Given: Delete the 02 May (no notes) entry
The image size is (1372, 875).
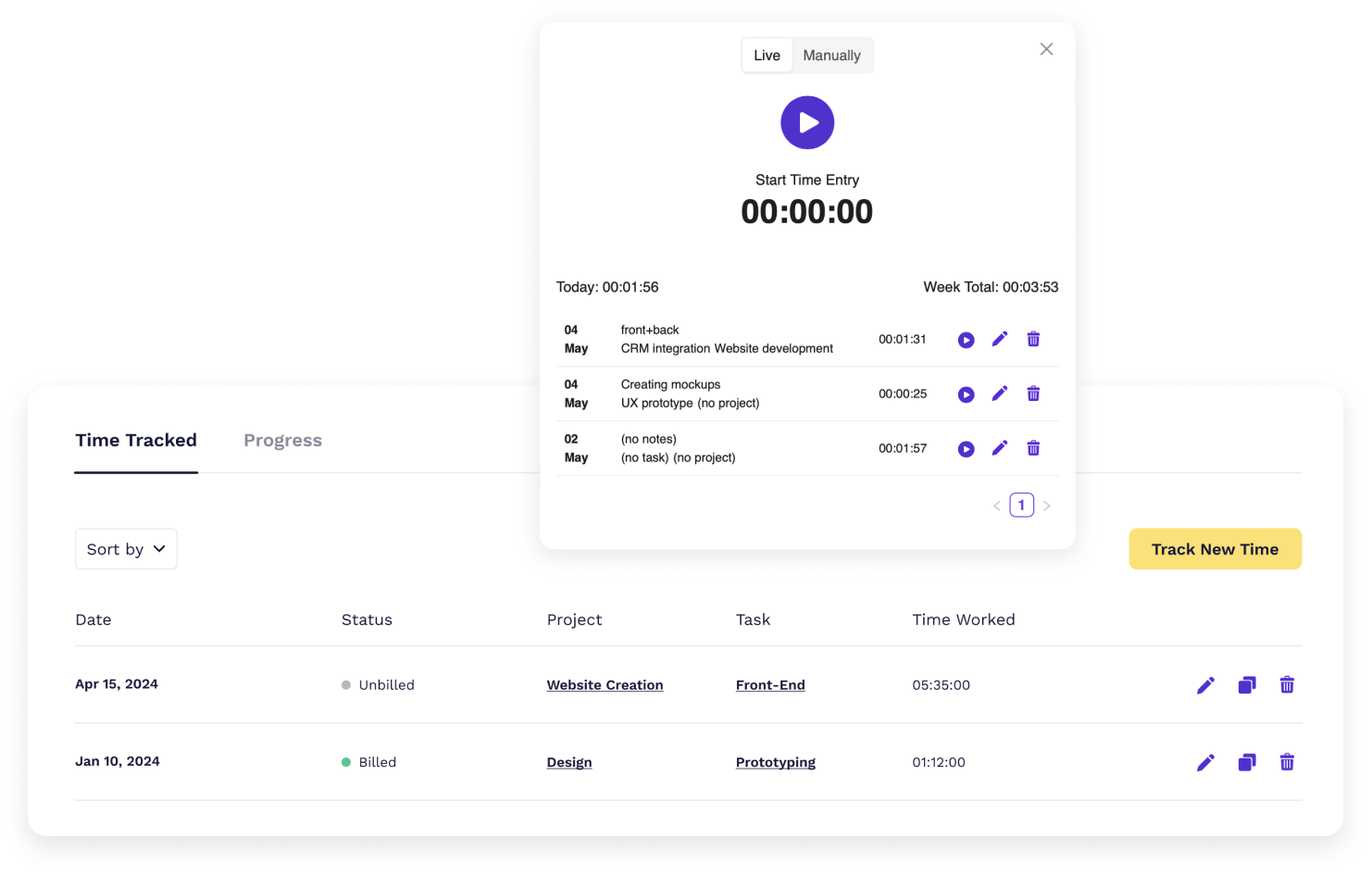Looking at the screenshot, I should [x=1033, y=448].
